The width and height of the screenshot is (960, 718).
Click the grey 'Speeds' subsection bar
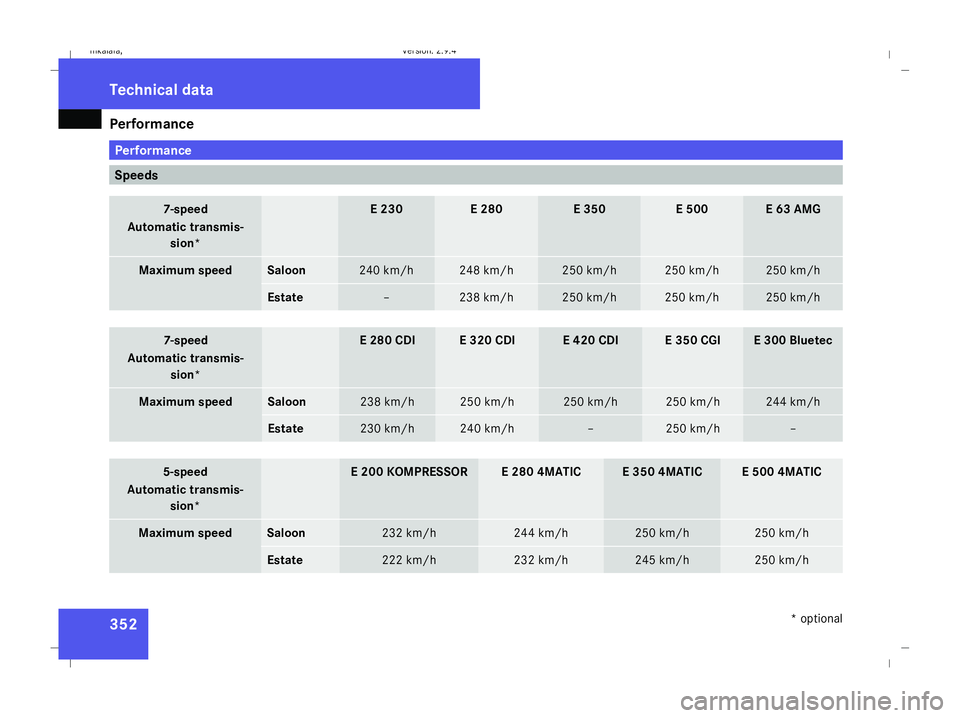tap(476, 175)
